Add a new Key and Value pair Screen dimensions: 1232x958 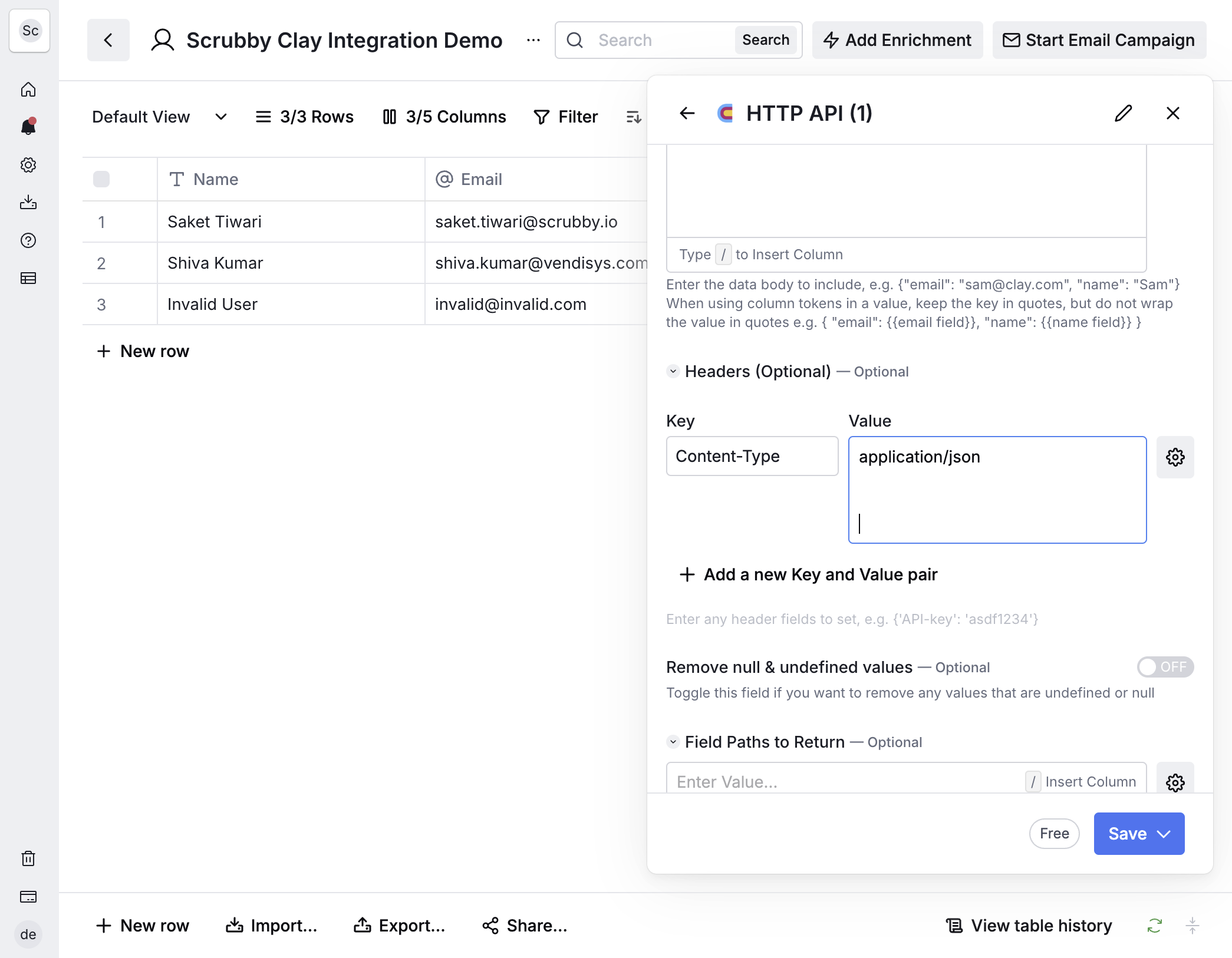point(809,574)
